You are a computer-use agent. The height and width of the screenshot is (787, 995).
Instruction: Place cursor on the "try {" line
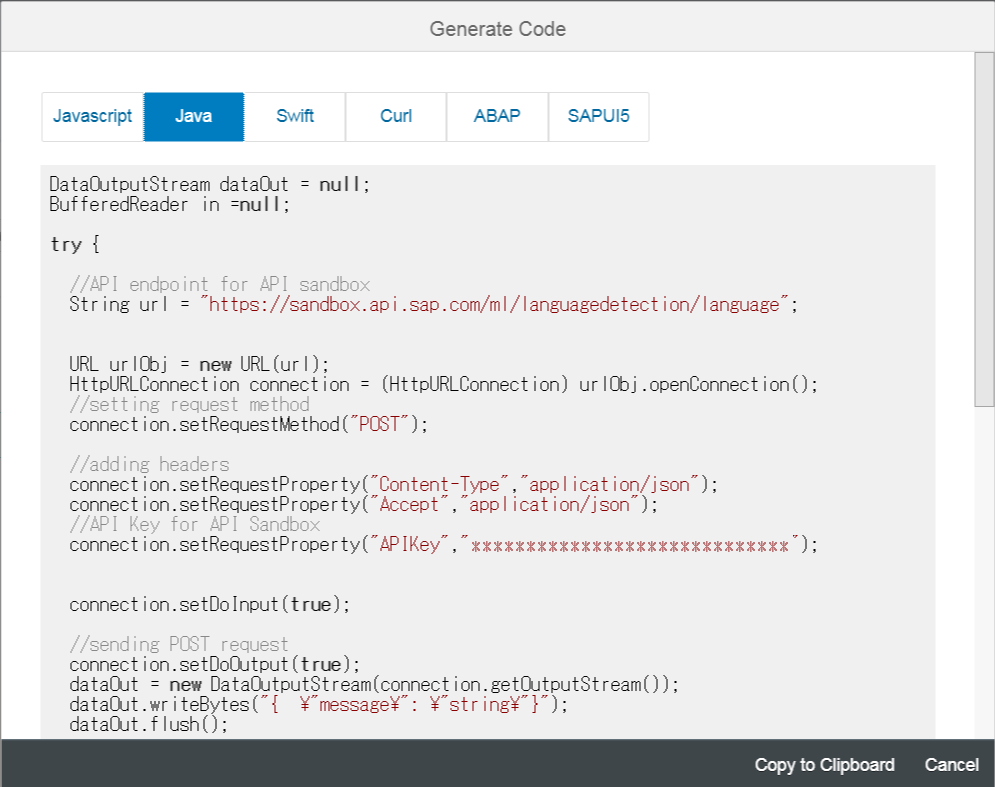point(75,245)
